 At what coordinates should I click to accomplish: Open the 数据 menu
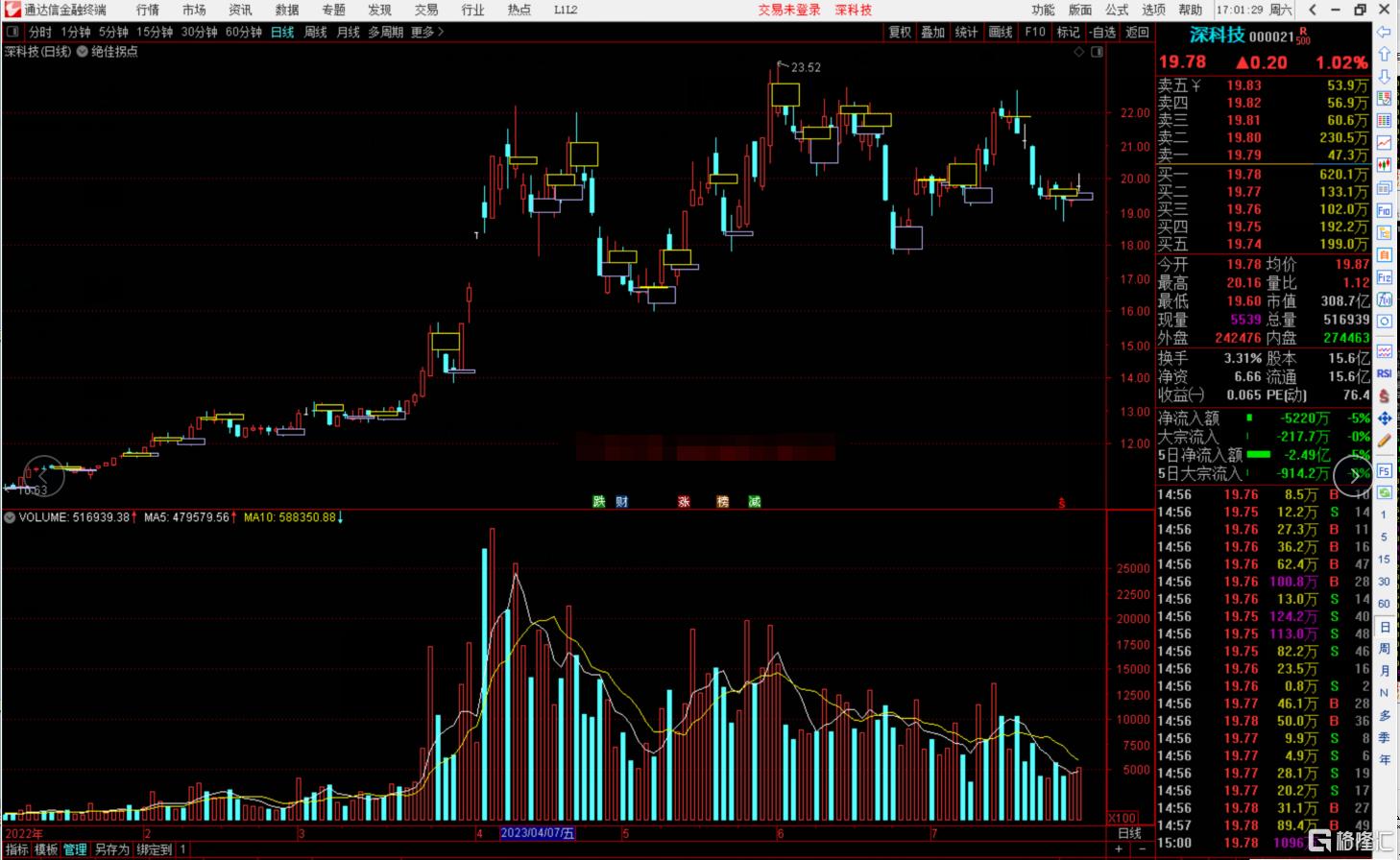pyautogui.click(x=286, y=10)
